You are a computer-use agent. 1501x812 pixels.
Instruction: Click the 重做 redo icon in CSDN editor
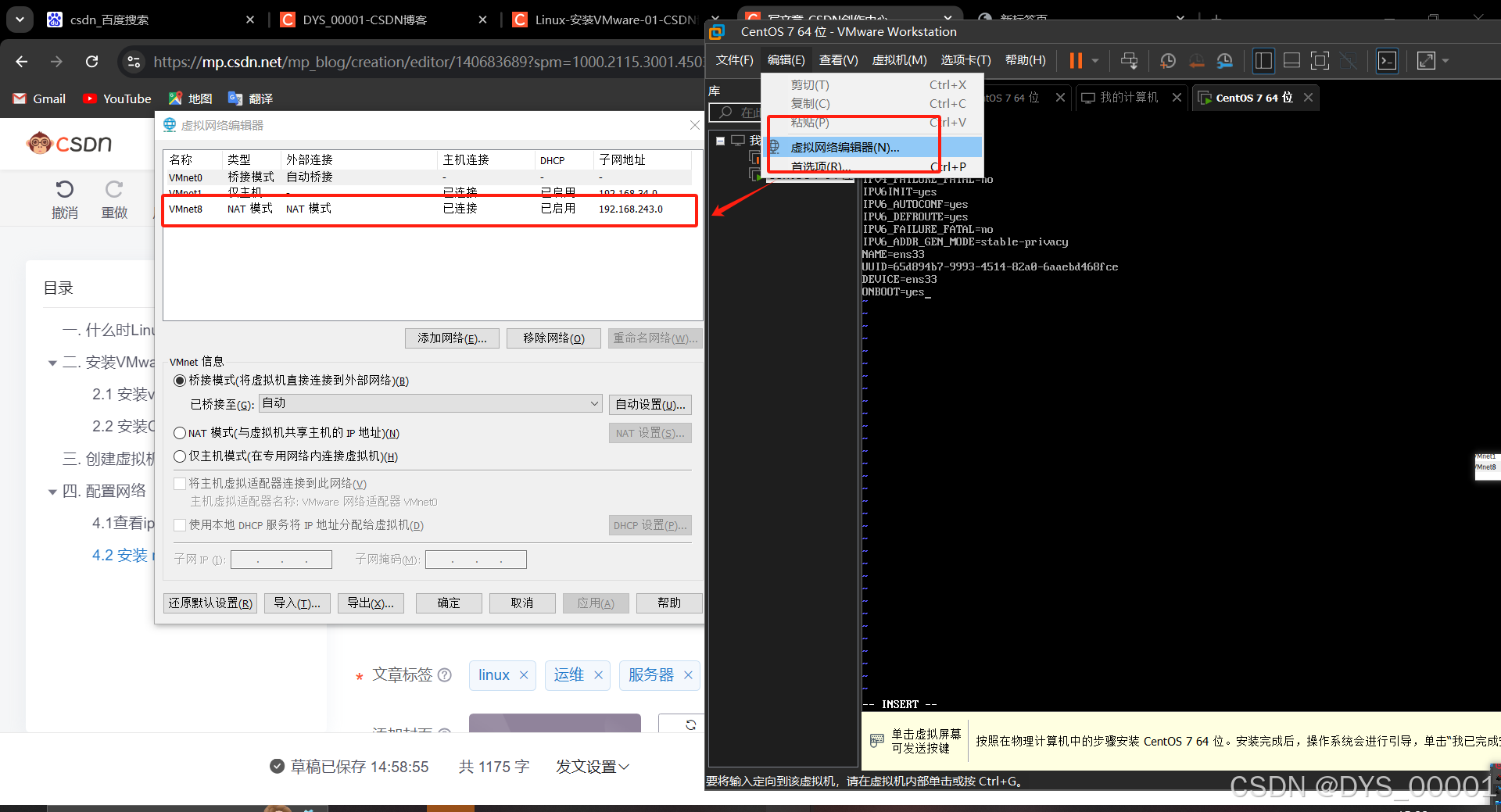click(x=114, y=189)
